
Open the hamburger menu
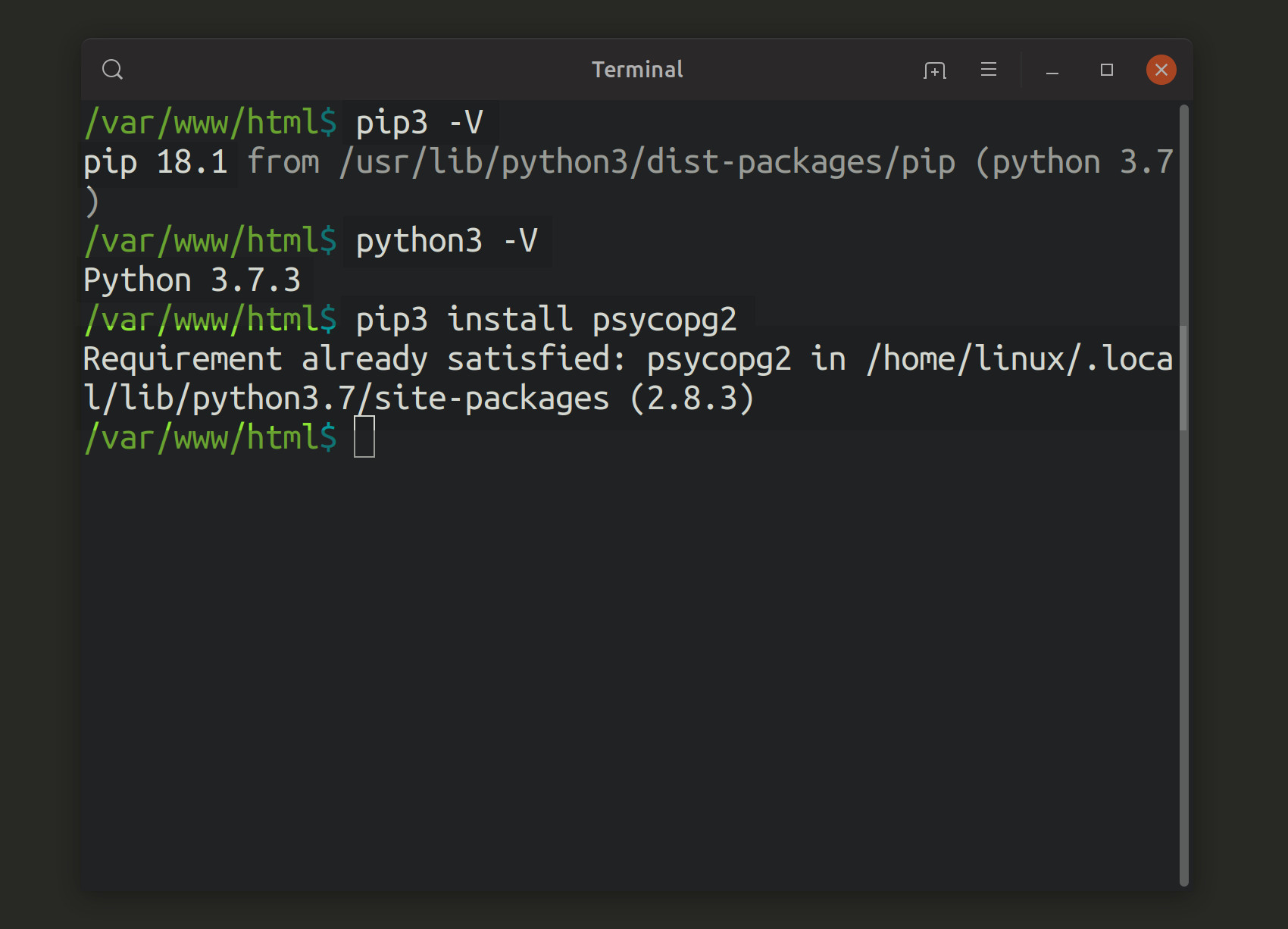pyautogui.click(x=989, y=70)
